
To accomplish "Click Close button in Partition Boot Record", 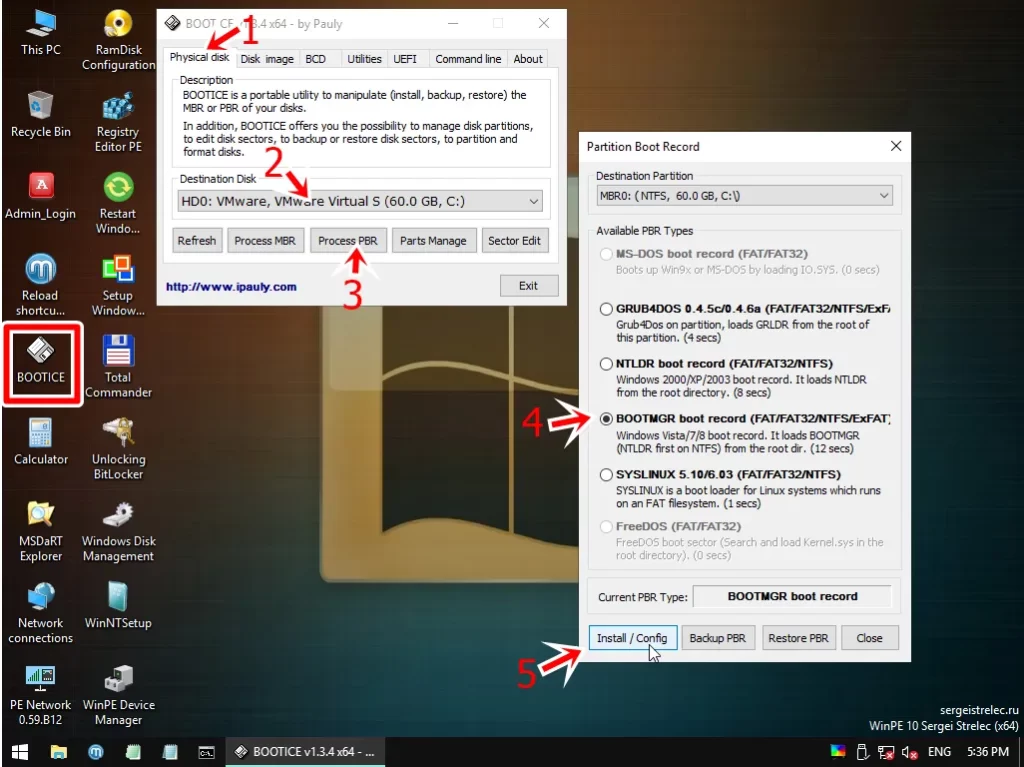I will (x=869, y=638).
